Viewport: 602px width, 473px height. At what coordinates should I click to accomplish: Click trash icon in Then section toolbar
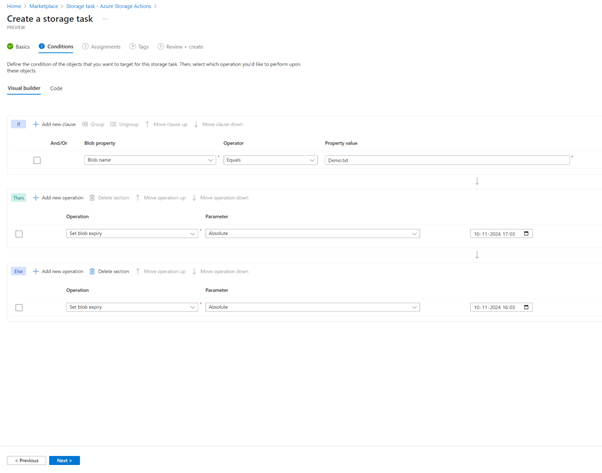tap(92, 198)
